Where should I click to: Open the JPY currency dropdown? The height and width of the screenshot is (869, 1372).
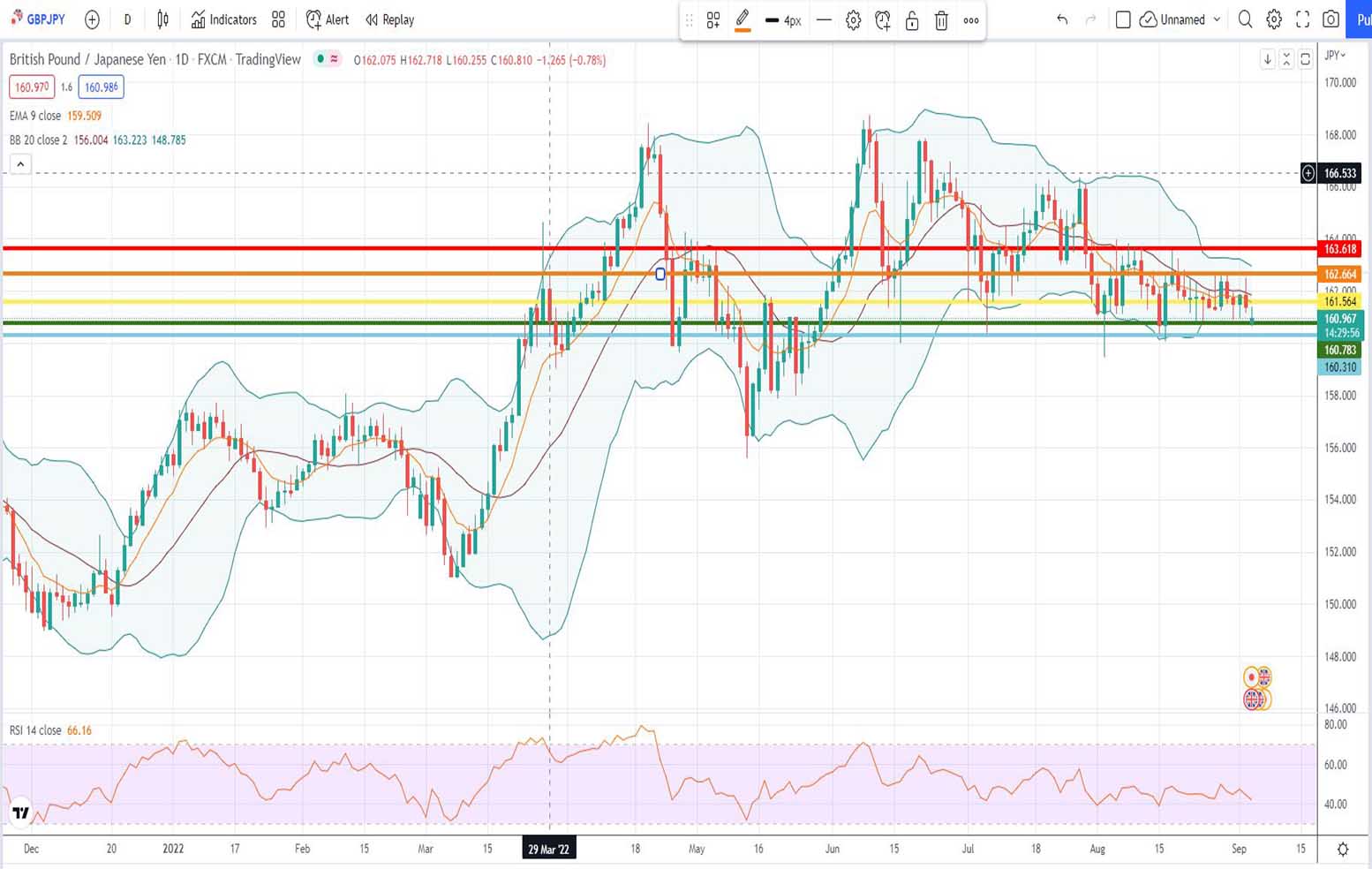(1335, 55)
